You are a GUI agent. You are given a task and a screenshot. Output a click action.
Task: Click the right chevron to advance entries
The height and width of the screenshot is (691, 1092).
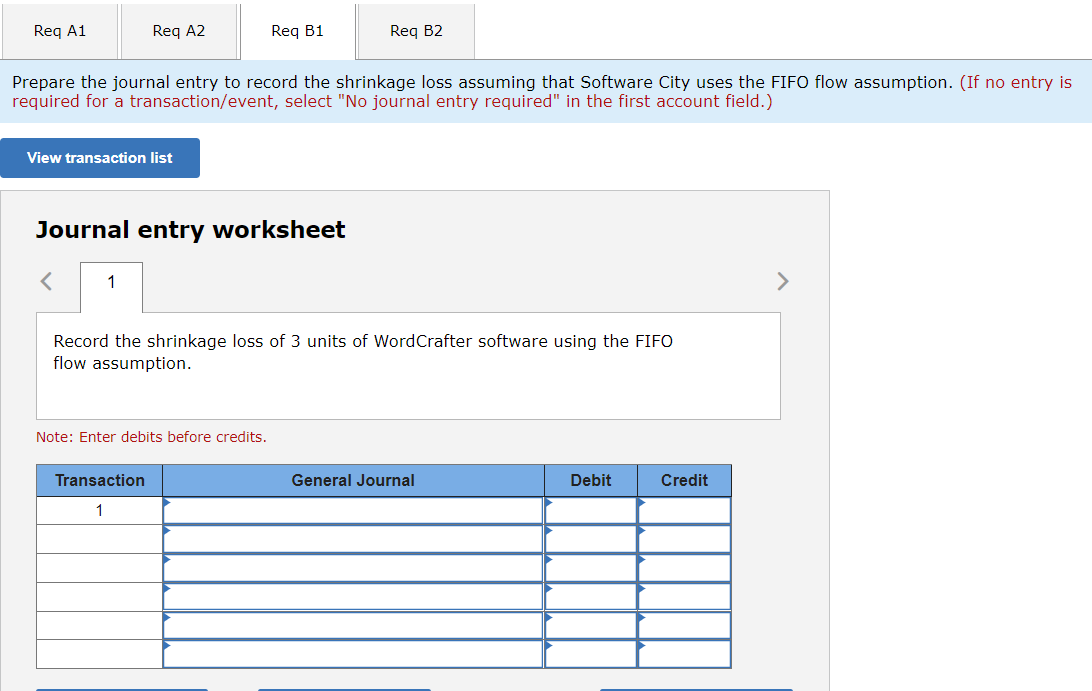(783, 281)
